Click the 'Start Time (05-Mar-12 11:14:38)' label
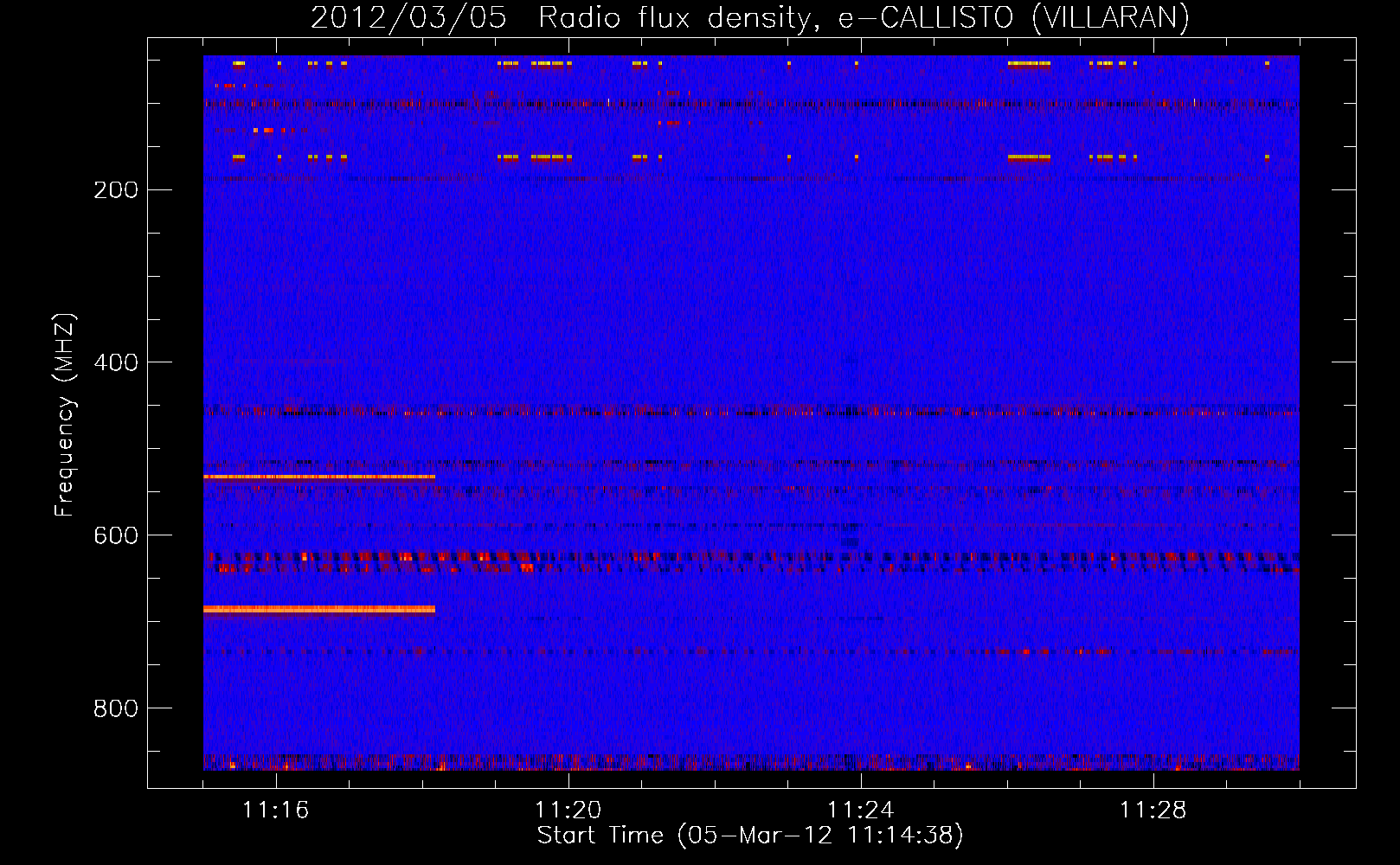 click(750, 836)
